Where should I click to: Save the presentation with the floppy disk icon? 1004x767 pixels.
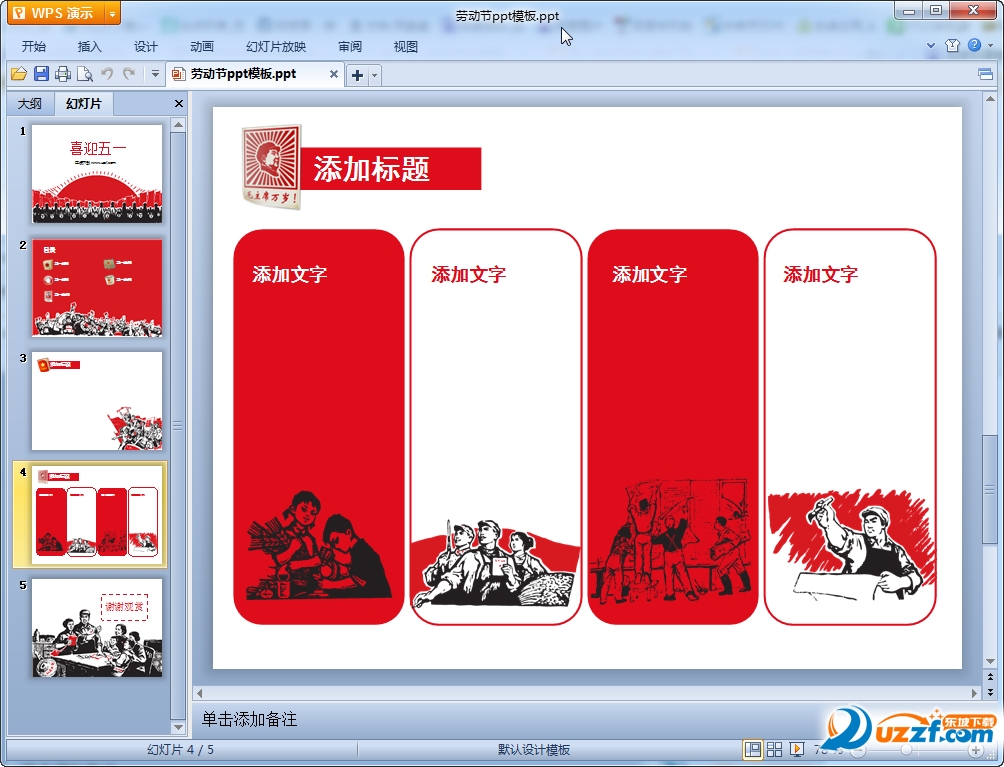(x=41, y=74)
